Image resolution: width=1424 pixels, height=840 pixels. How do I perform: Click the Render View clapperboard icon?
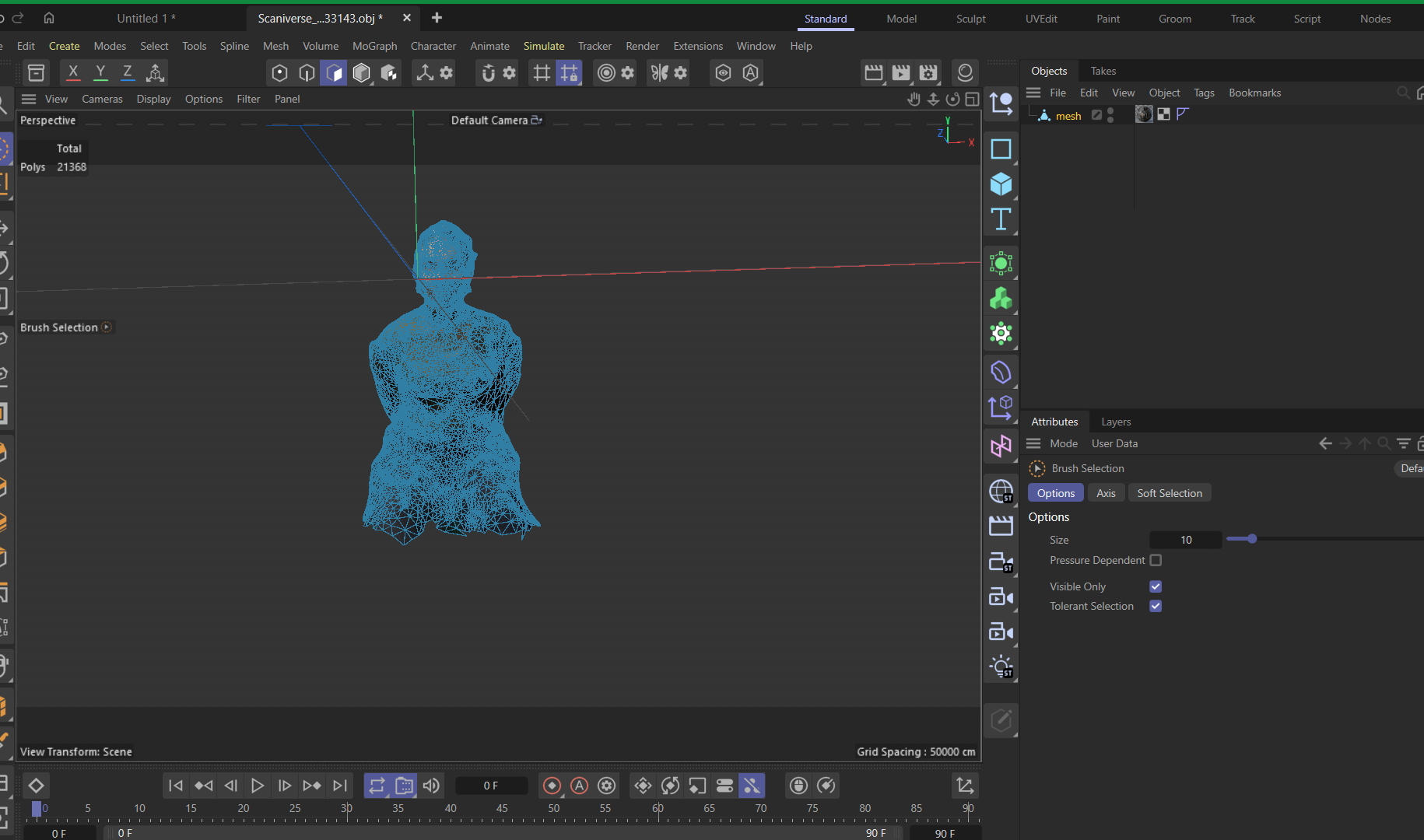874,73
